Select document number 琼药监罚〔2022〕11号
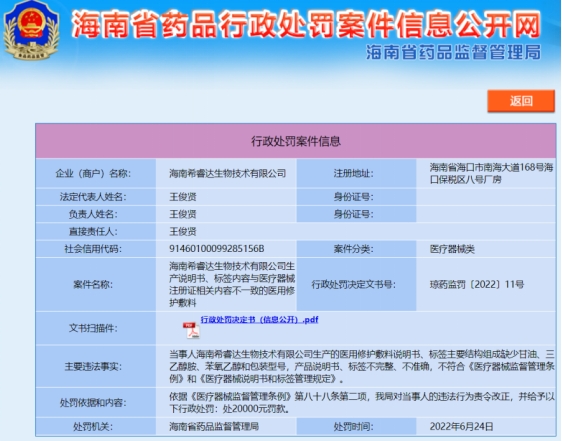562x441 pixels. [477, 285]
